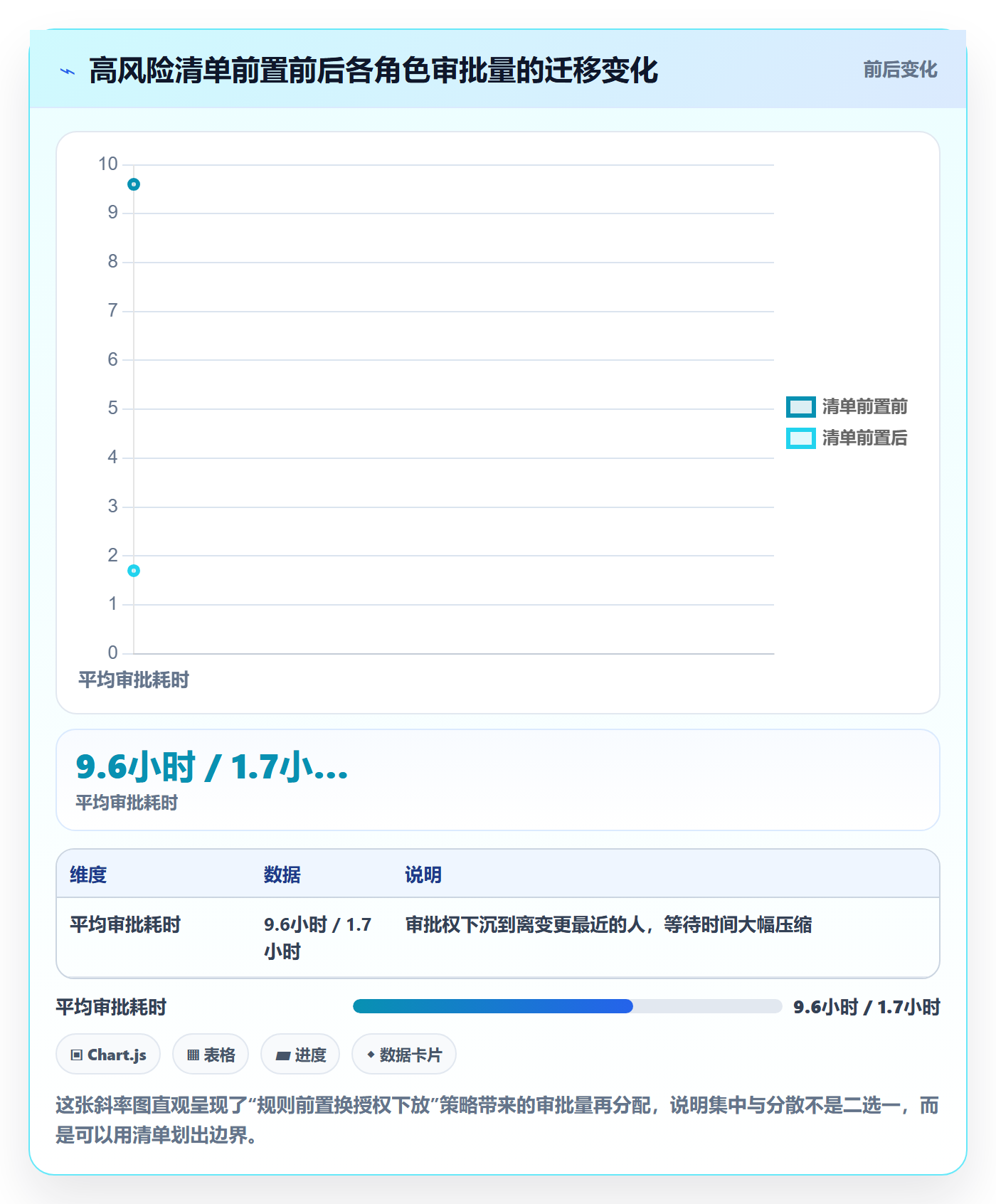Click the 清单前置后 legend color box
The width and height of the screenshot is (996, 1204).
click(800, 438)
